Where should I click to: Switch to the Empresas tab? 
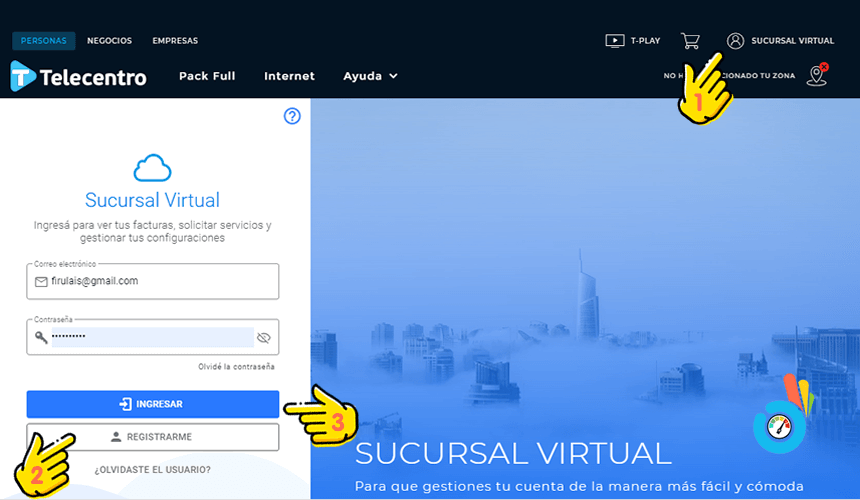176,41
